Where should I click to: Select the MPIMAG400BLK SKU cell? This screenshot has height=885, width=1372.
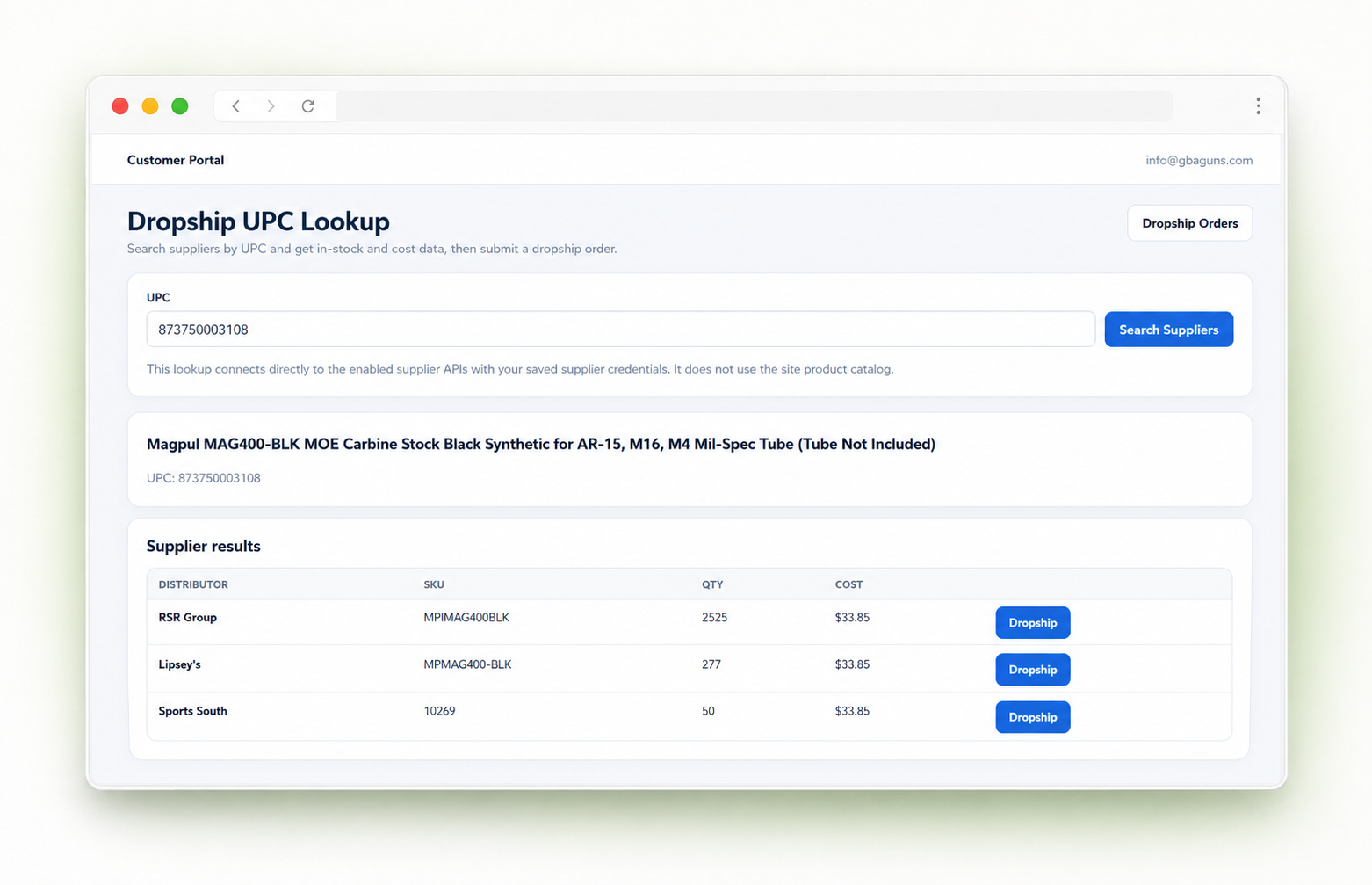point(466,618)
